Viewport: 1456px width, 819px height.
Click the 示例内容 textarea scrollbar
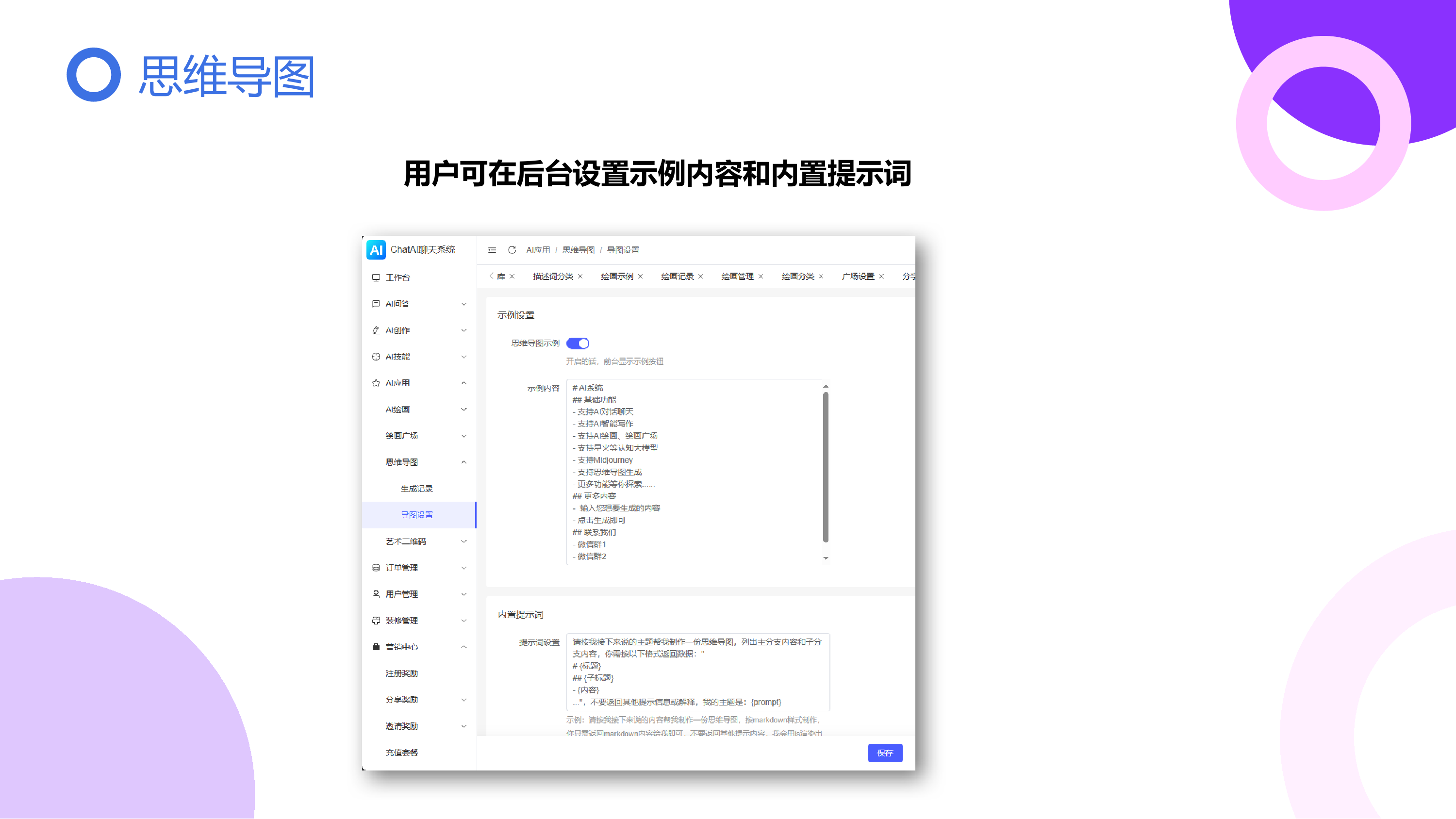825,466
